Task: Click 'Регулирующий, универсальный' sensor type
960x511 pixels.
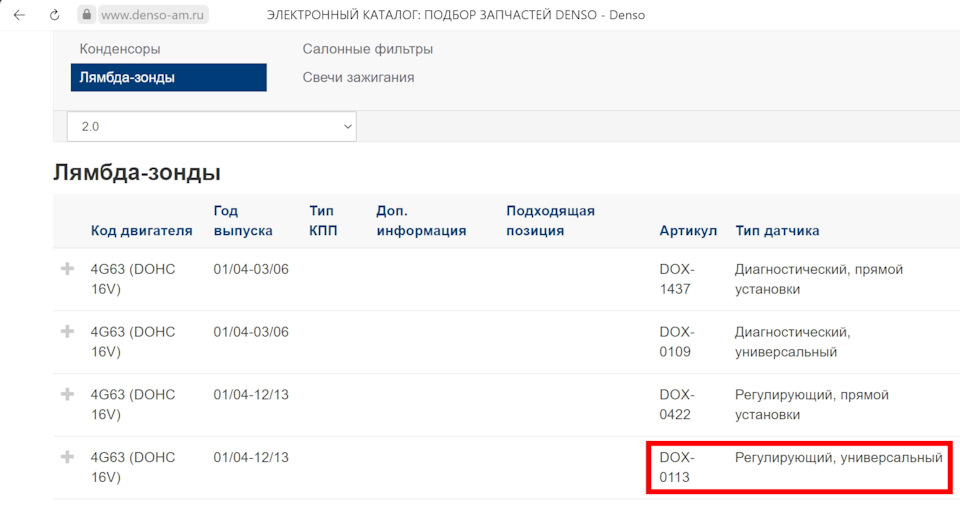Action: pos(839,457)
